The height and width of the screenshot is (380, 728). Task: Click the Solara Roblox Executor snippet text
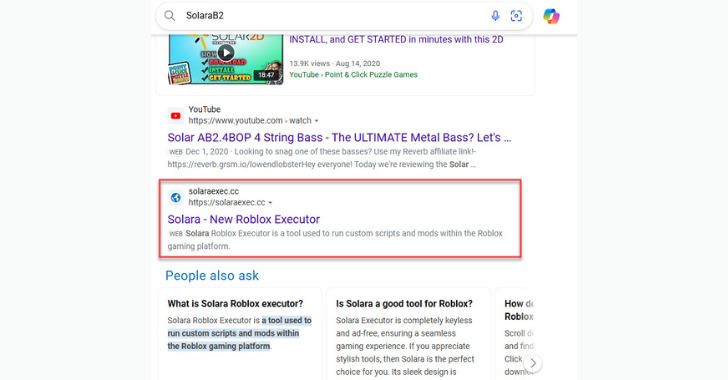tap(335, 239)
